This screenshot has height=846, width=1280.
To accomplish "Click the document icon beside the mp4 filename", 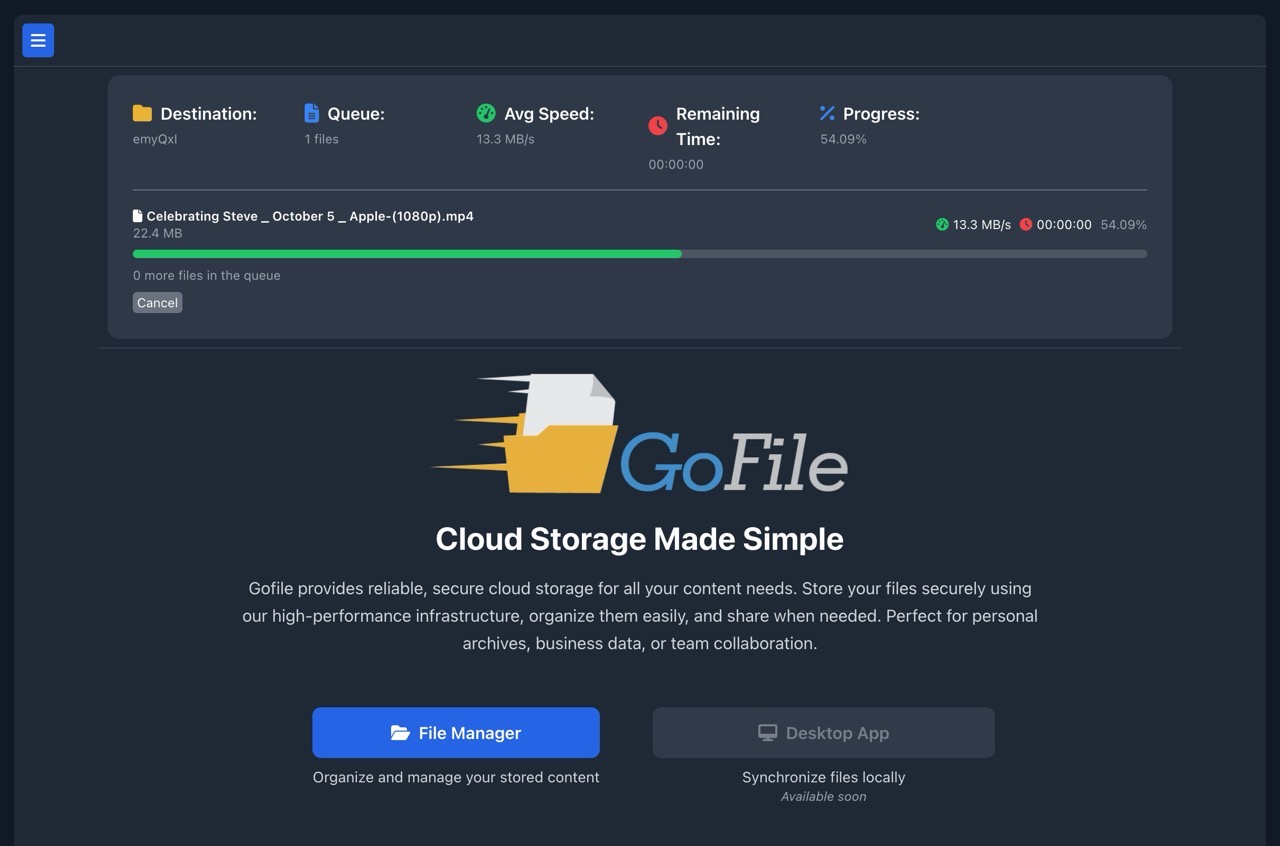I will [137, 215].
